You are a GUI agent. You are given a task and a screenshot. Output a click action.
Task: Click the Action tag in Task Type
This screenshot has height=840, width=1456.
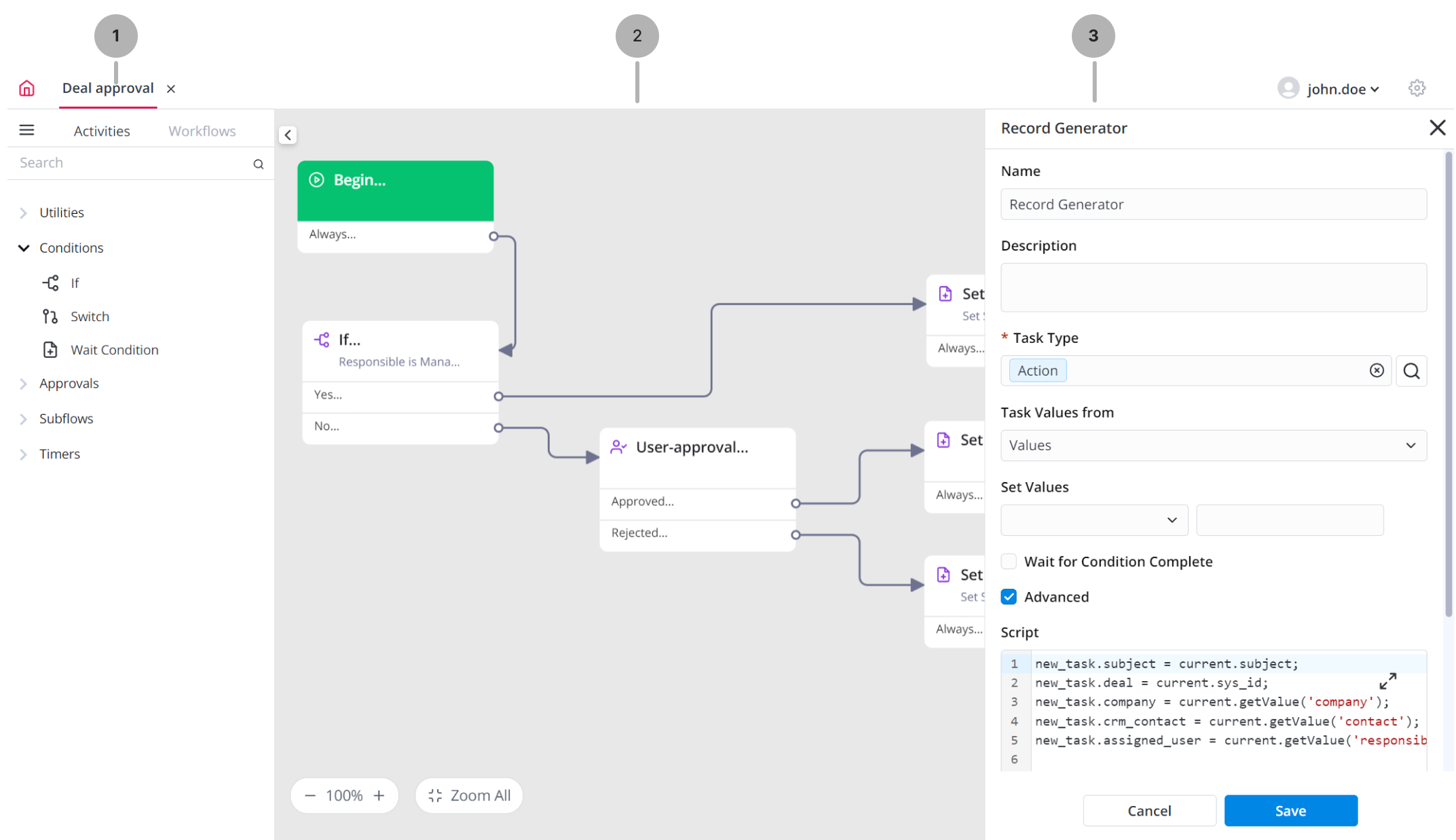pyautogui.click(x=1037, y=371)
